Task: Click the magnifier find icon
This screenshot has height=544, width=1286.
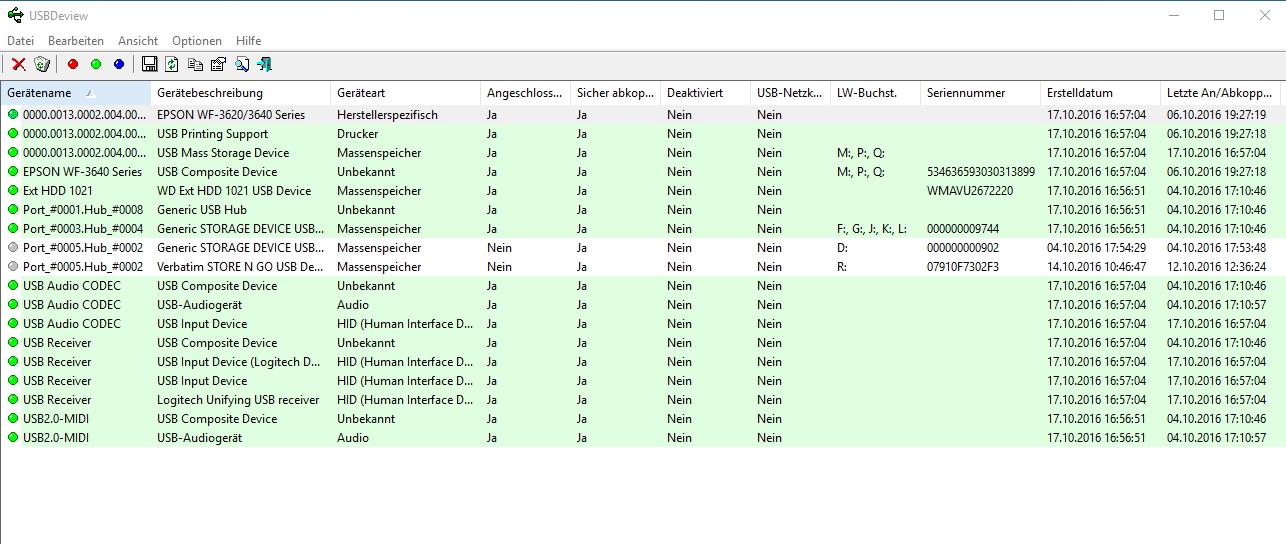Action: 242,64
